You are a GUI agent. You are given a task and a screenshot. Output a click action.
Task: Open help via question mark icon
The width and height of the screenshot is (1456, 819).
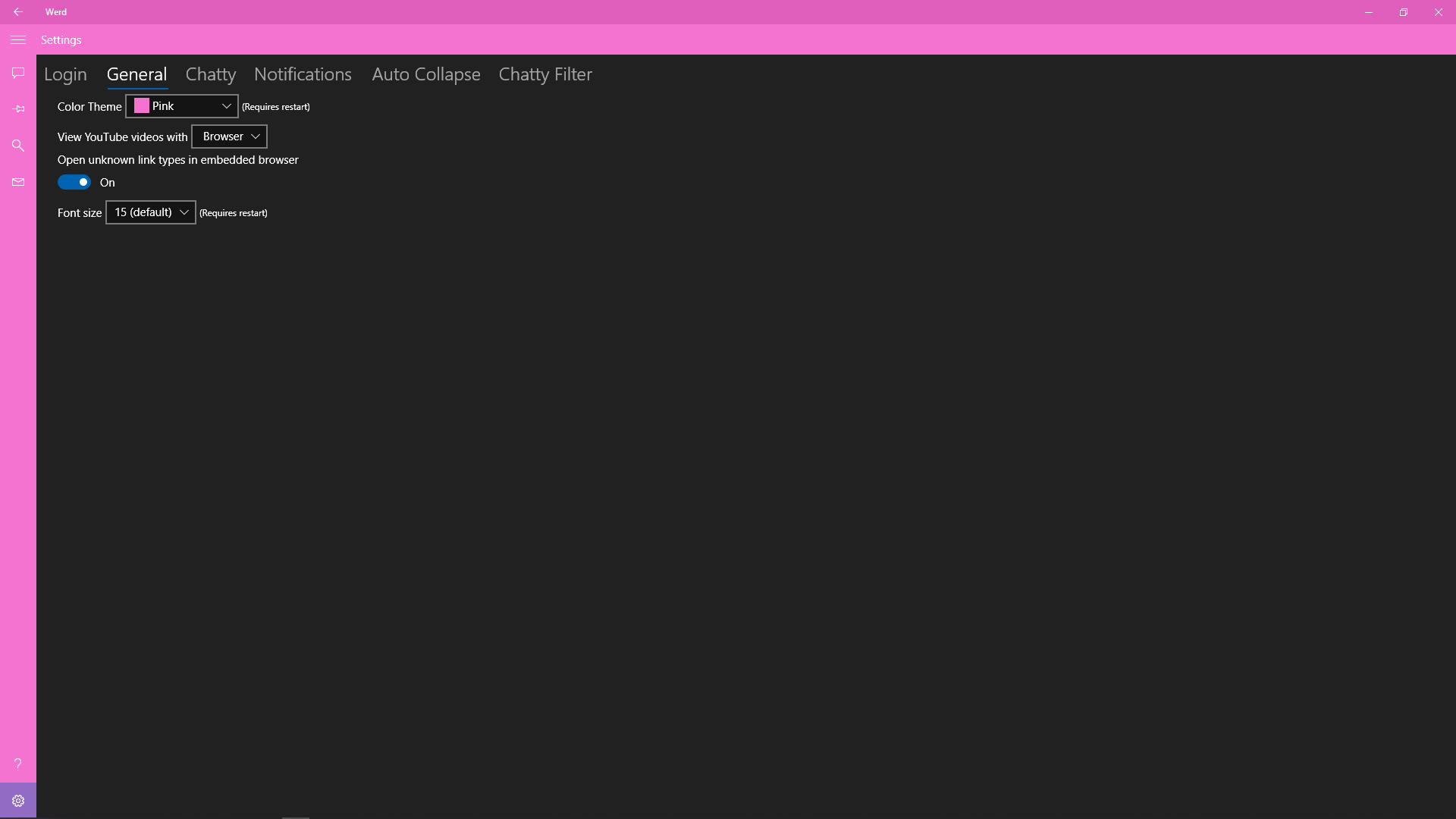18,764
